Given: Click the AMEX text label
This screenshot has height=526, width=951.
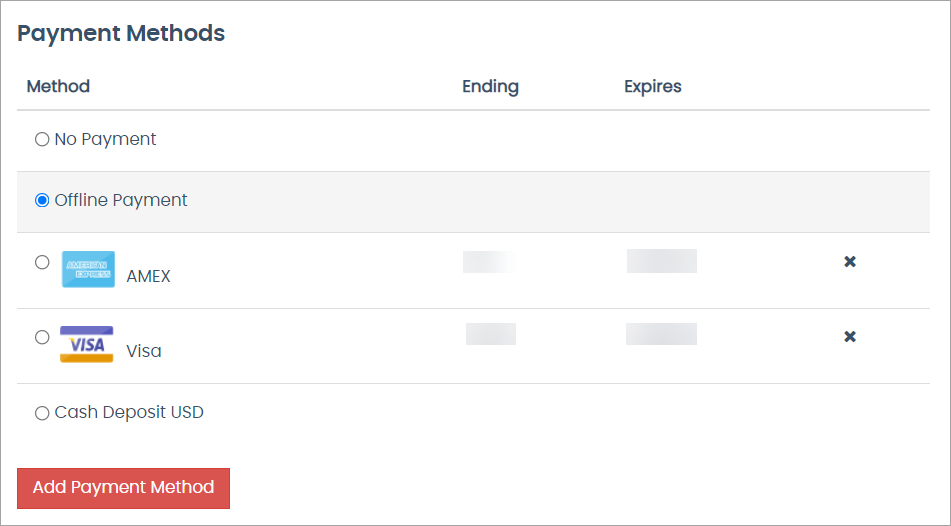Looking at the screenshot, I should click(148, 276).
